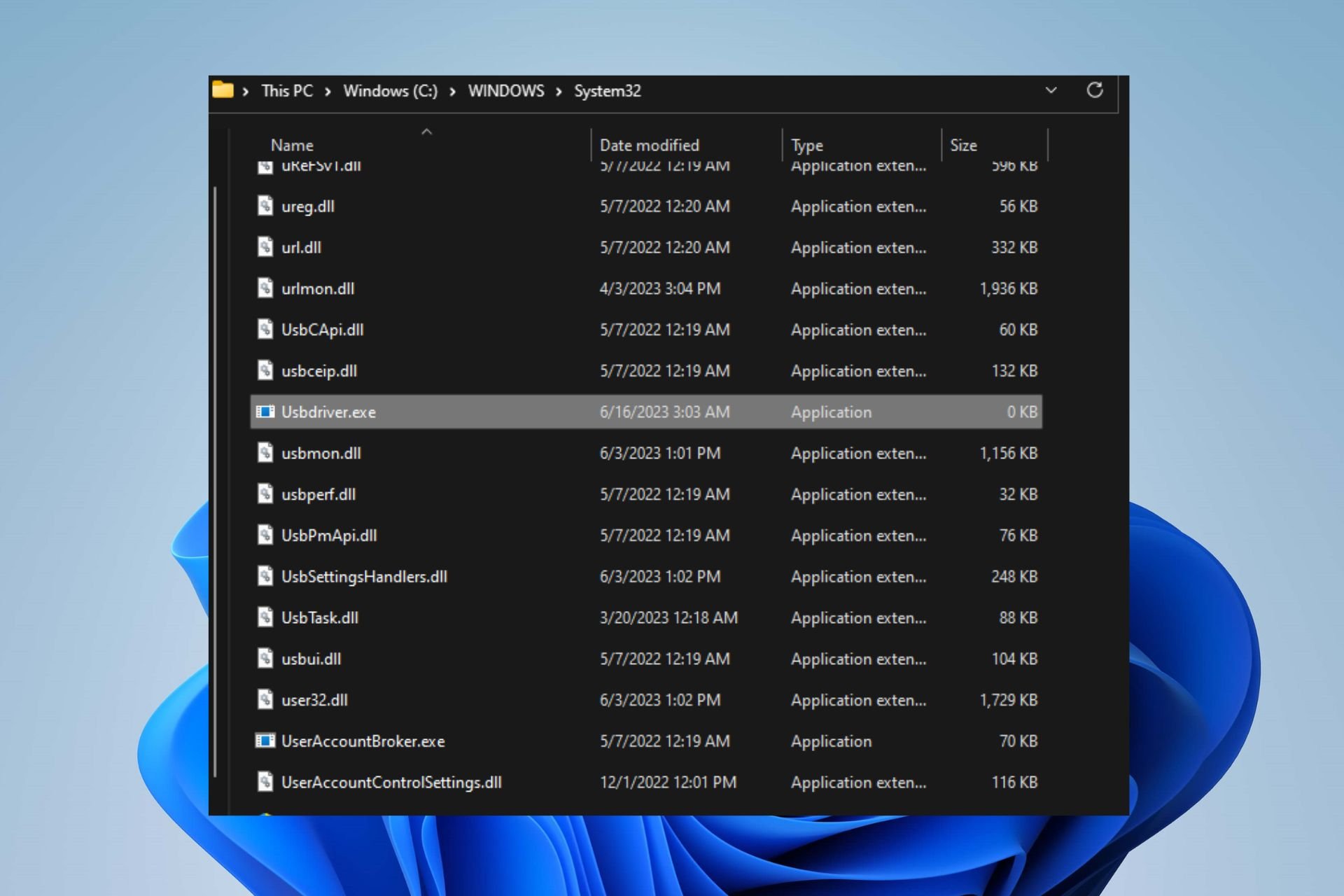Click the refresh button in the address bar
This screenshot has width=1344, height=896.
click(1095, 90)
